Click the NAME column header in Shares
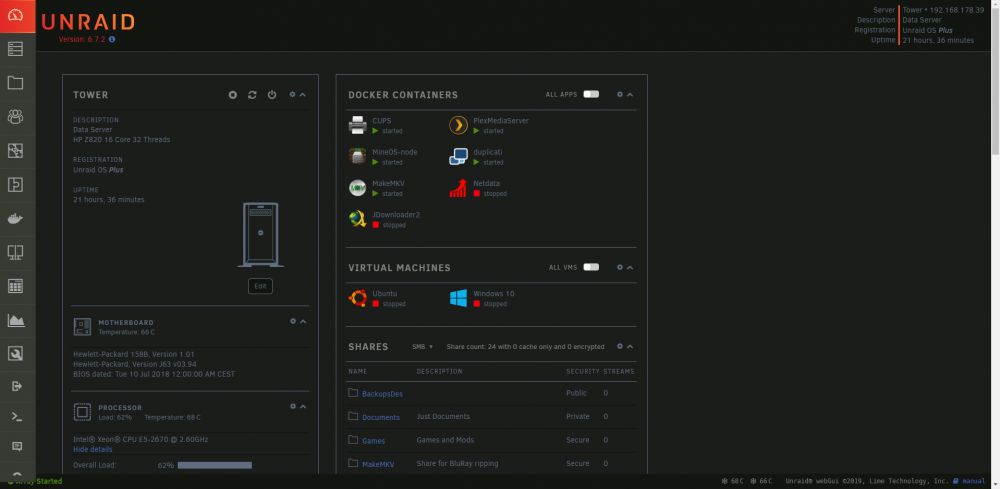This screenshot has width=1000, height=489. [x=358, y=371]
